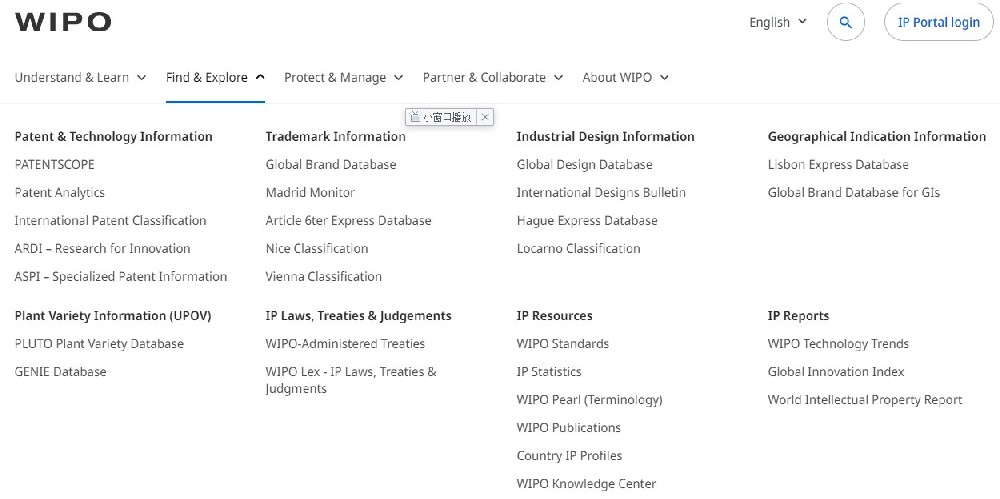Go to Patent Analytics
This screenshot has height=499, width=1000.
click(x=59, y=193)
